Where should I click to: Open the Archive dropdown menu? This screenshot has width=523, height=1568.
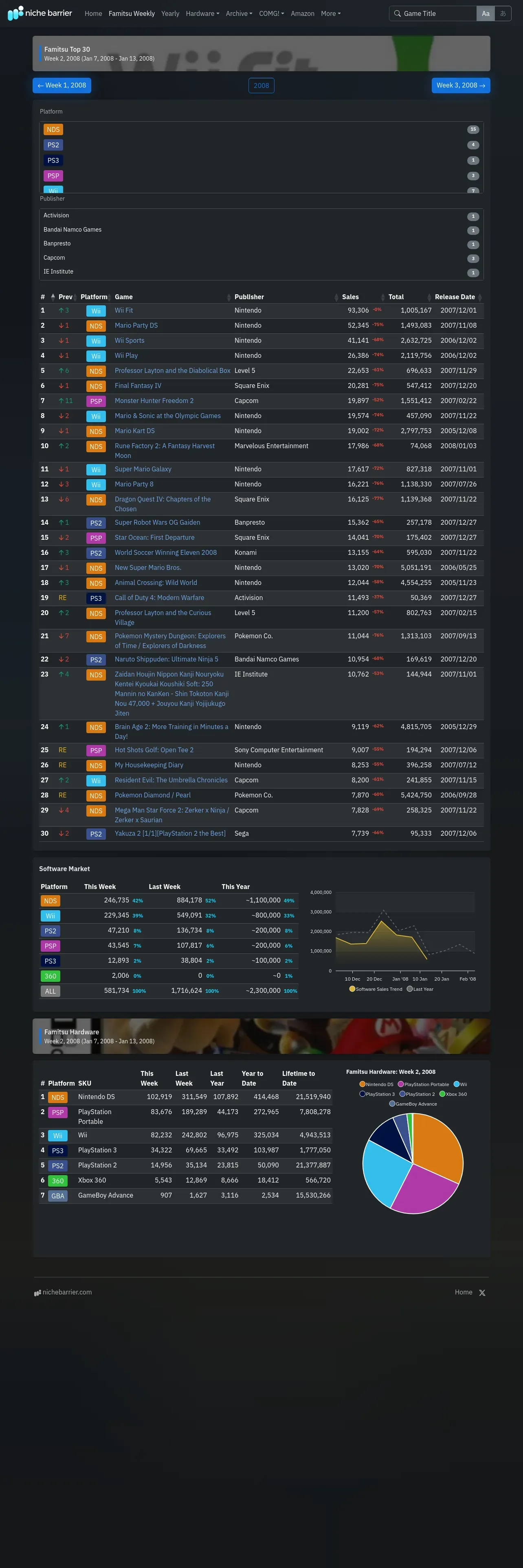coord(239,13)
